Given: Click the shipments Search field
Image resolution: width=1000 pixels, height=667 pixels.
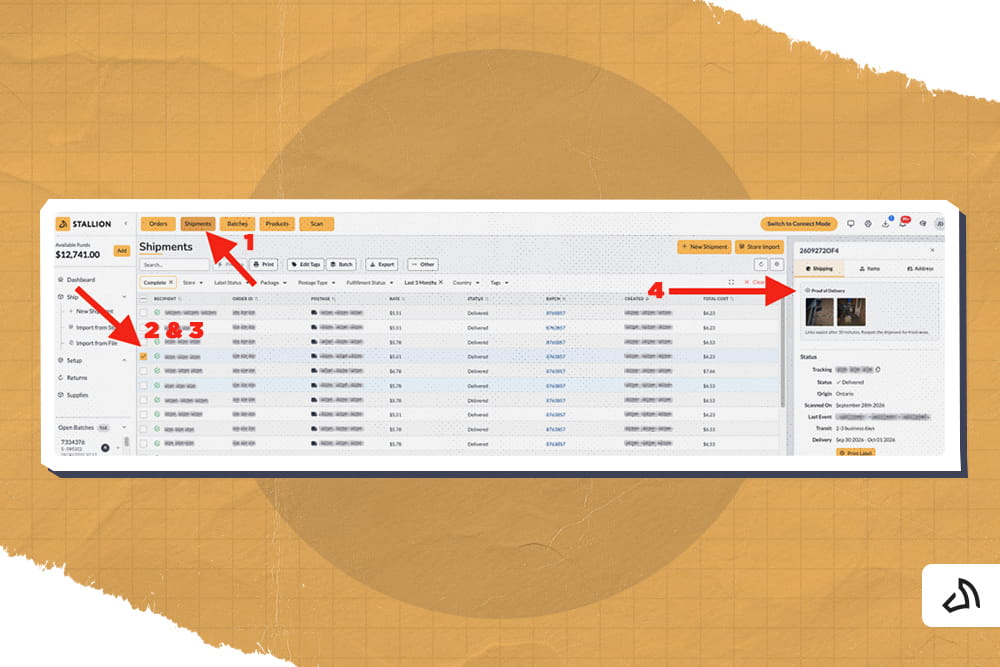Looking at the screenshot, I should (x=174, y=265).
